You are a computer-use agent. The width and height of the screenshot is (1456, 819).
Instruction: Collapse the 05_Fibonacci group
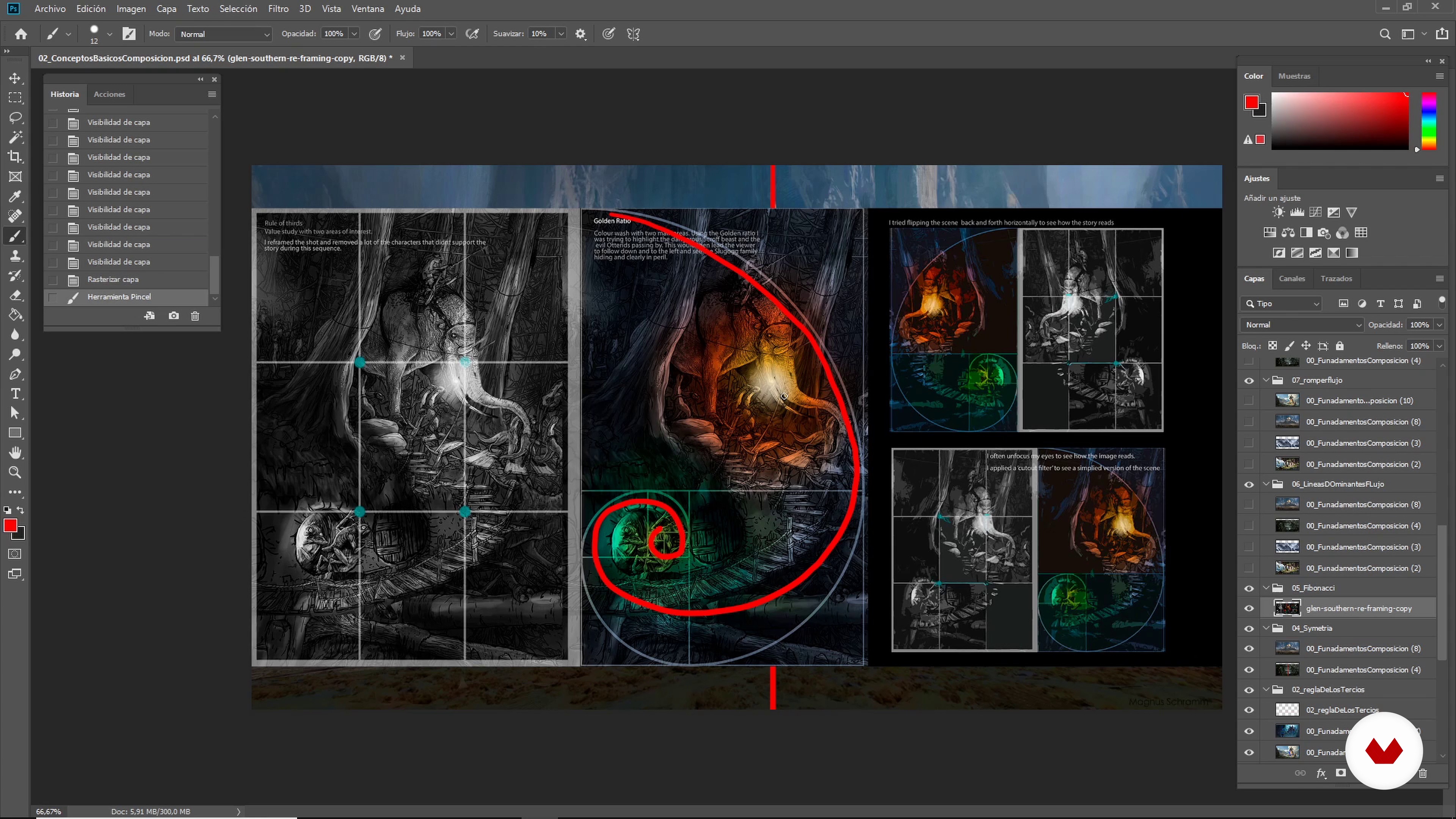coord(1266,588)
